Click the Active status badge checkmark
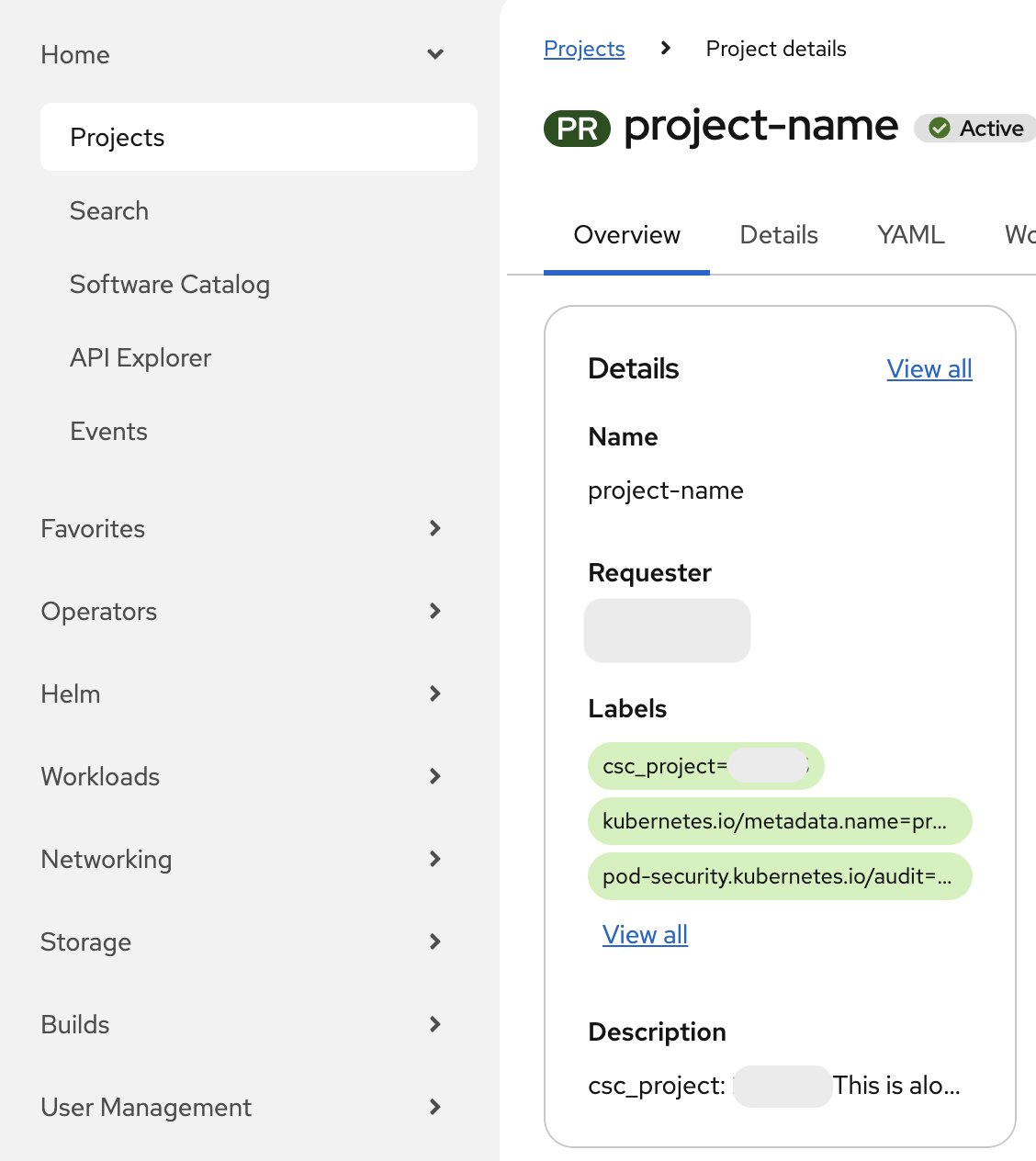1036x1161 pixels. click(940, 129)
